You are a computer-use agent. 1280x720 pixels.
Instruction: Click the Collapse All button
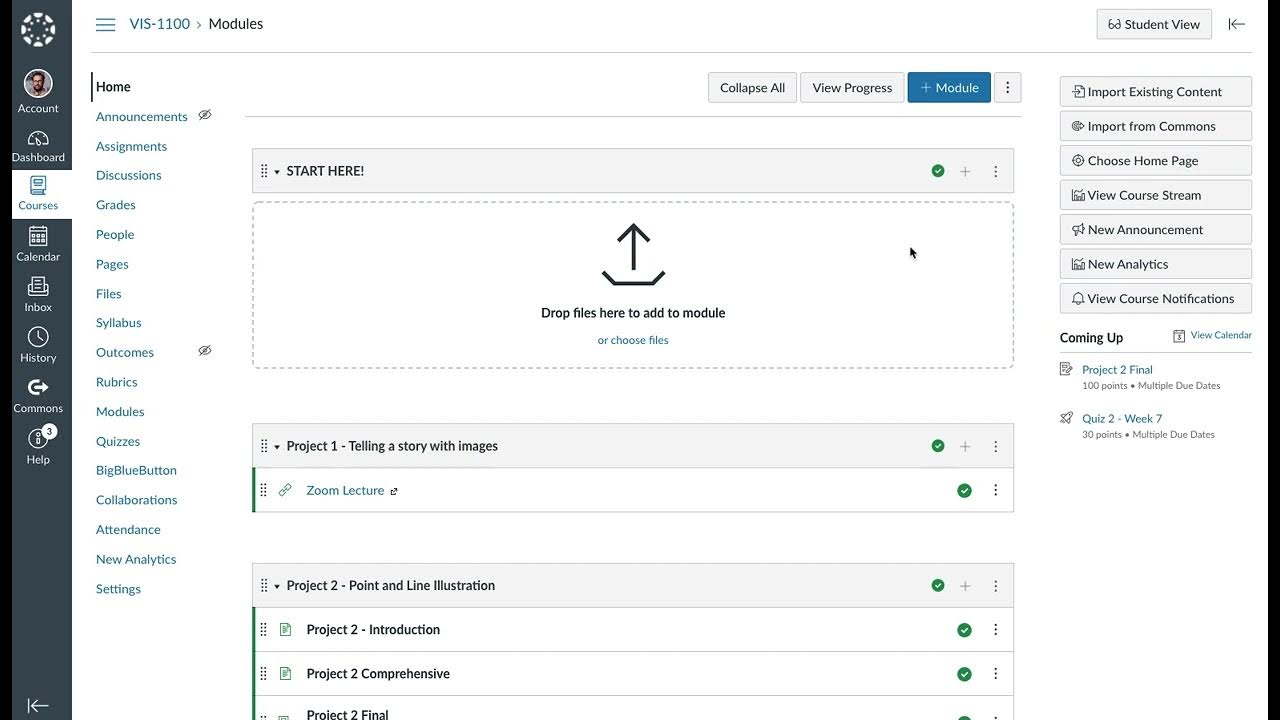[752, 87]
